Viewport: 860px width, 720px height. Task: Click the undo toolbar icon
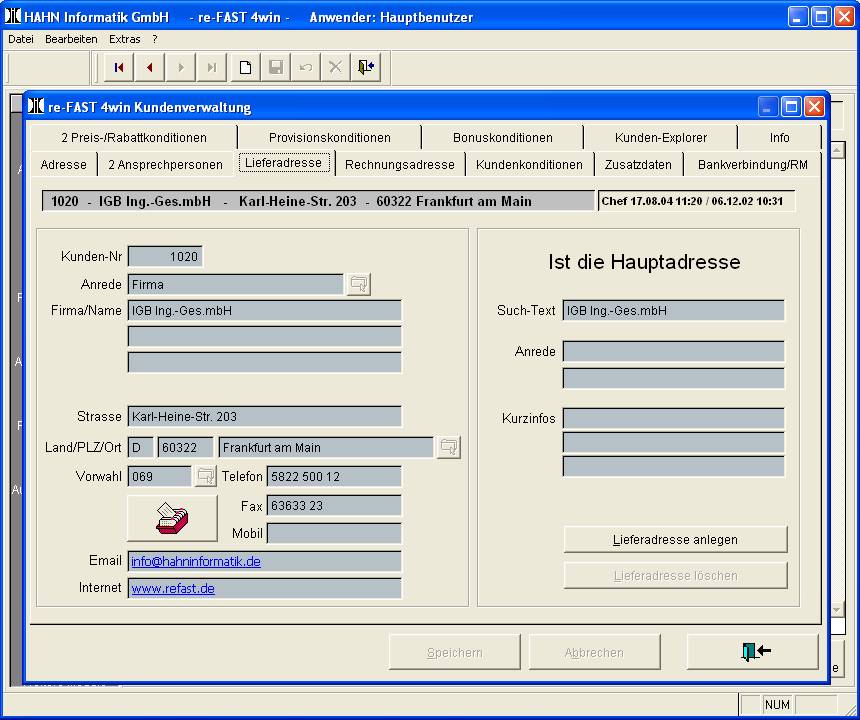[x=305, y=67]
